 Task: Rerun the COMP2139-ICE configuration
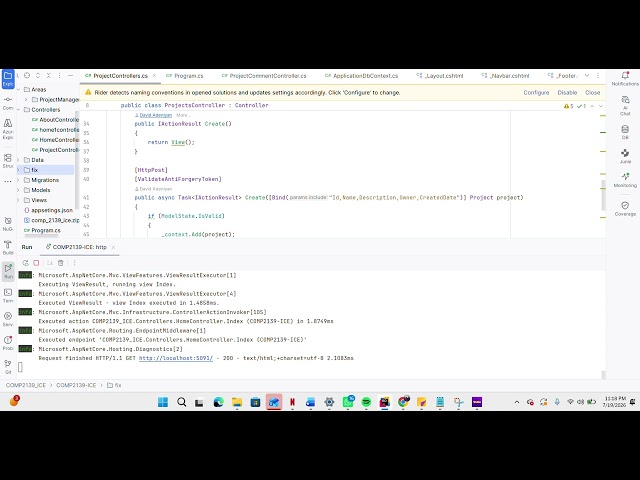pyautogui.click(x=25, y=263)
